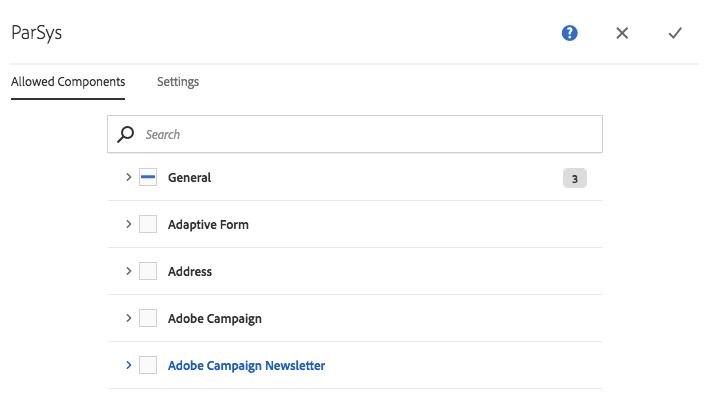Screen dimensions: 709x397
Task: Expand the Adobe Campaign Newsletter chevron
Action: pos(128,365)
